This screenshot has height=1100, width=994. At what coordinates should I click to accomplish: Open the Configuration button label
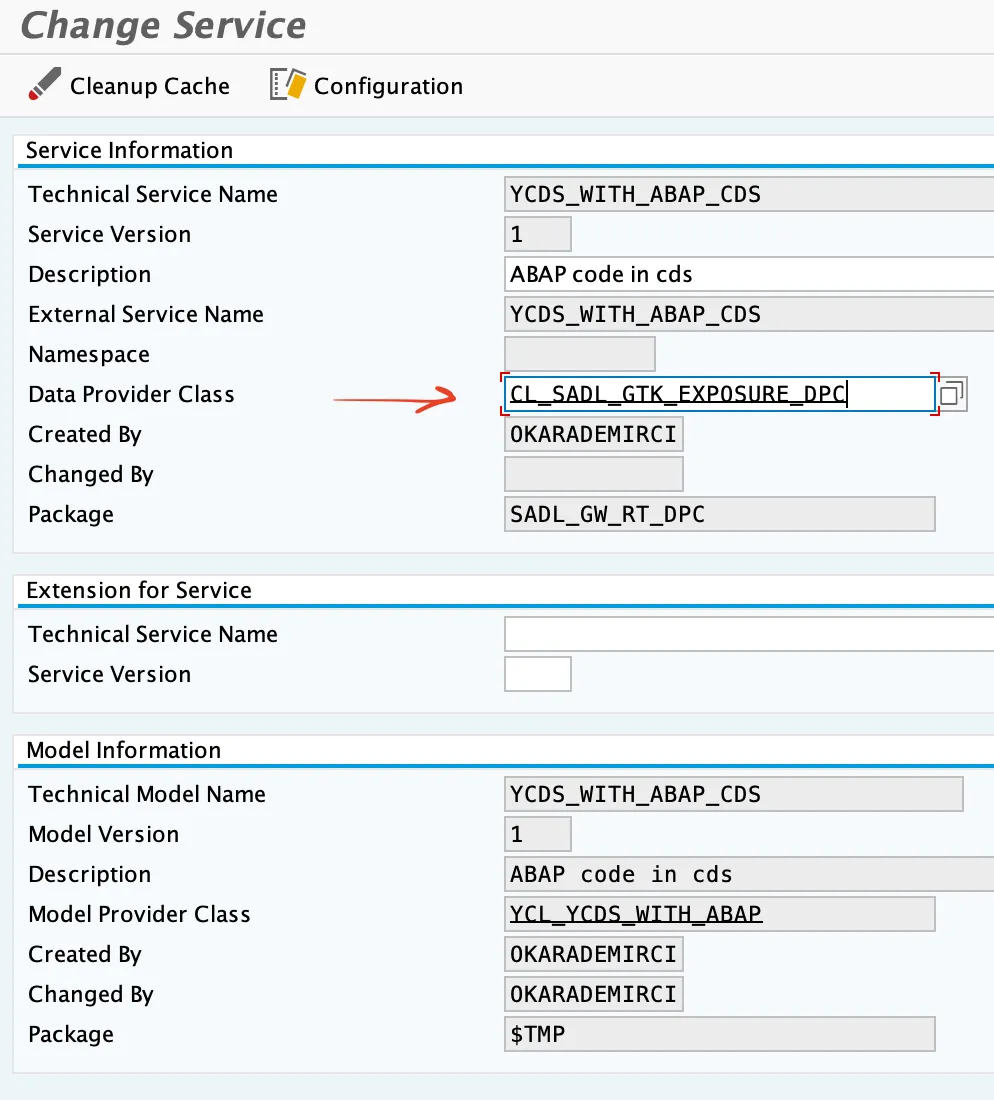pyautogui.click(x=388, y=87)
